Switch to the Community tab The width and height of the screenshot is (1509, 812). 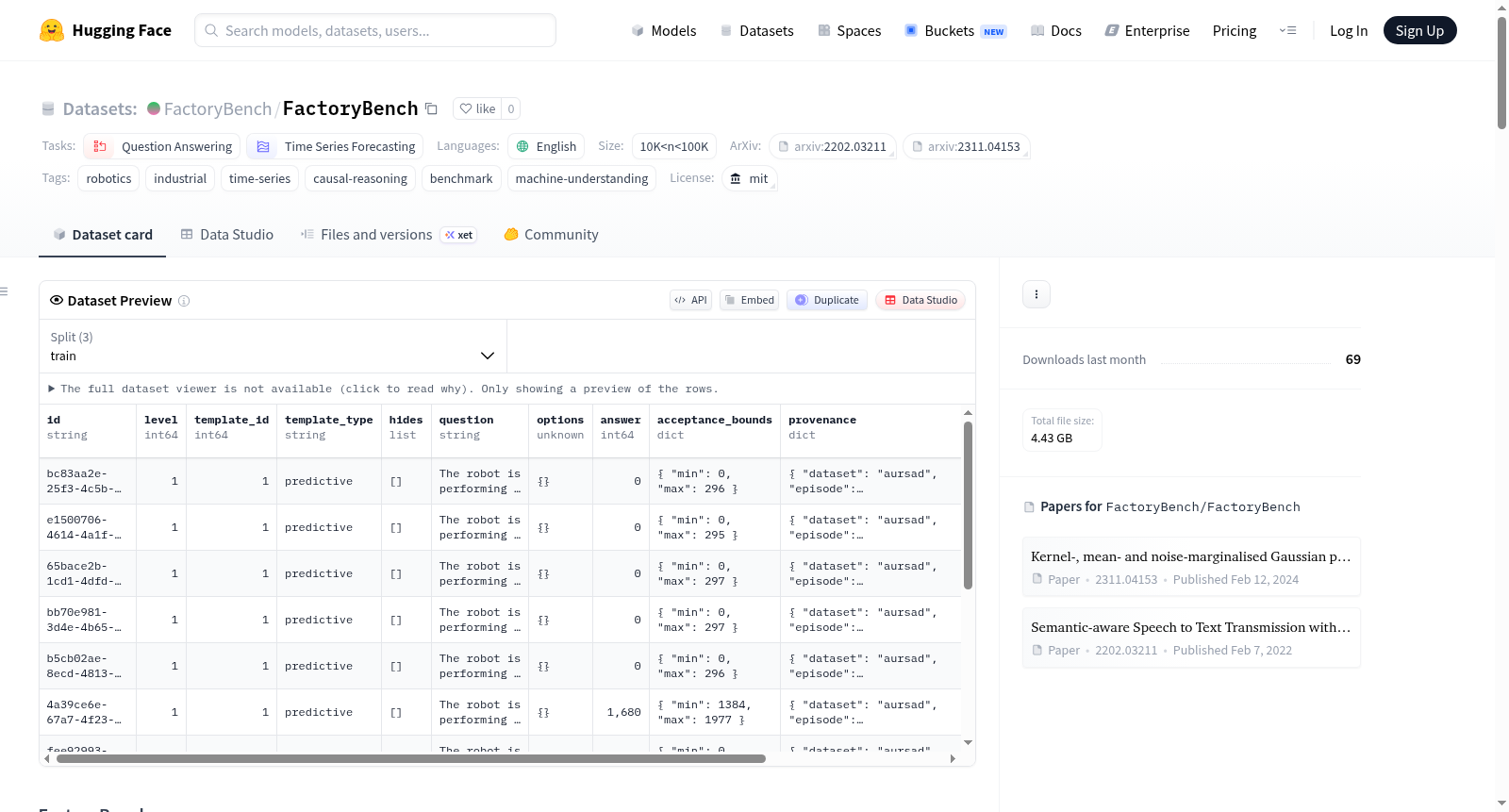[552, 235]
